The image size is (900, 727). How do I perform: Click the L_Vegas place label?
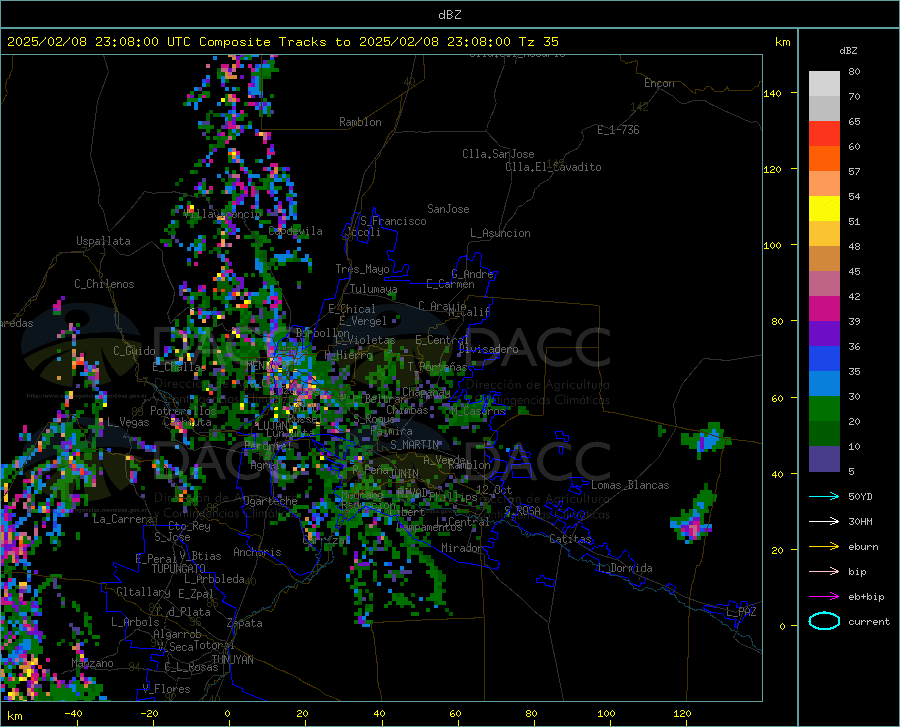pyautogui.click(x=128, y=422)
